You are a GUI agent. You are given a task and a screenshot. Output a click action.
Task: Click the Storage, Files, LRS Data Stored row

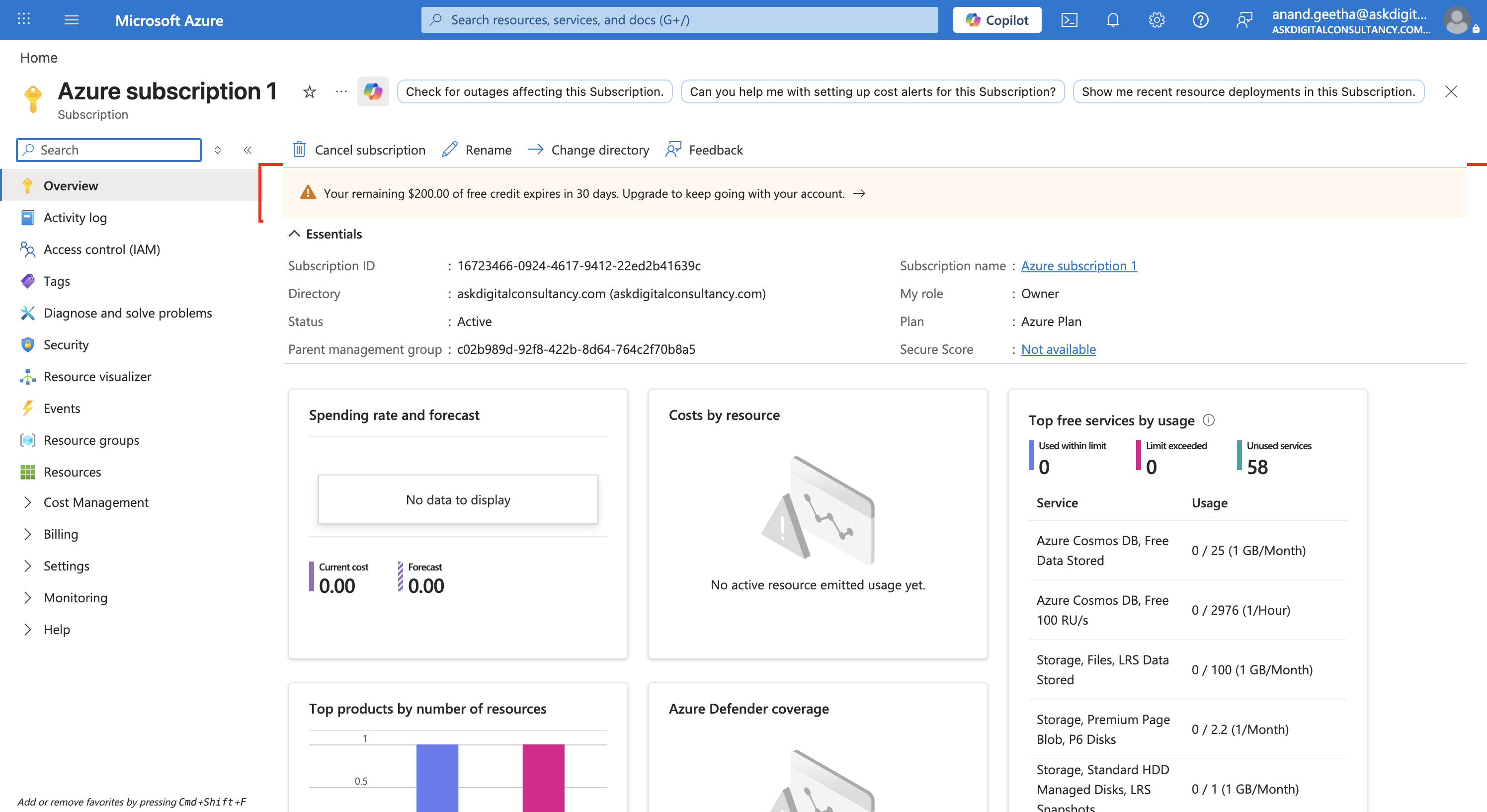click(x=1187, y=669)
